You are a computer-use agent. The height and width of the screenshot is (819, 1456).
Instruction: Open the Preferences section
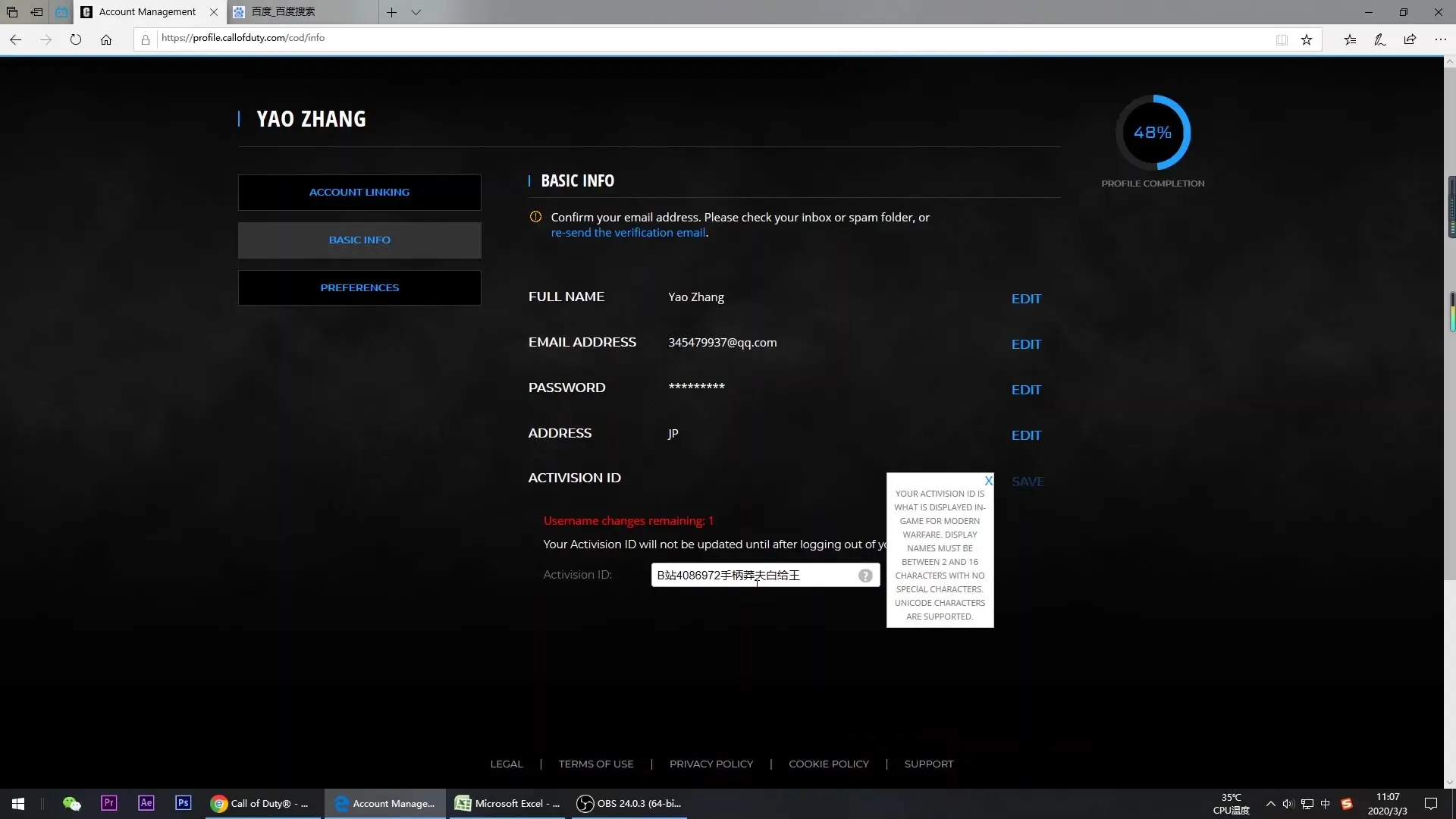(x=359, y=288)
